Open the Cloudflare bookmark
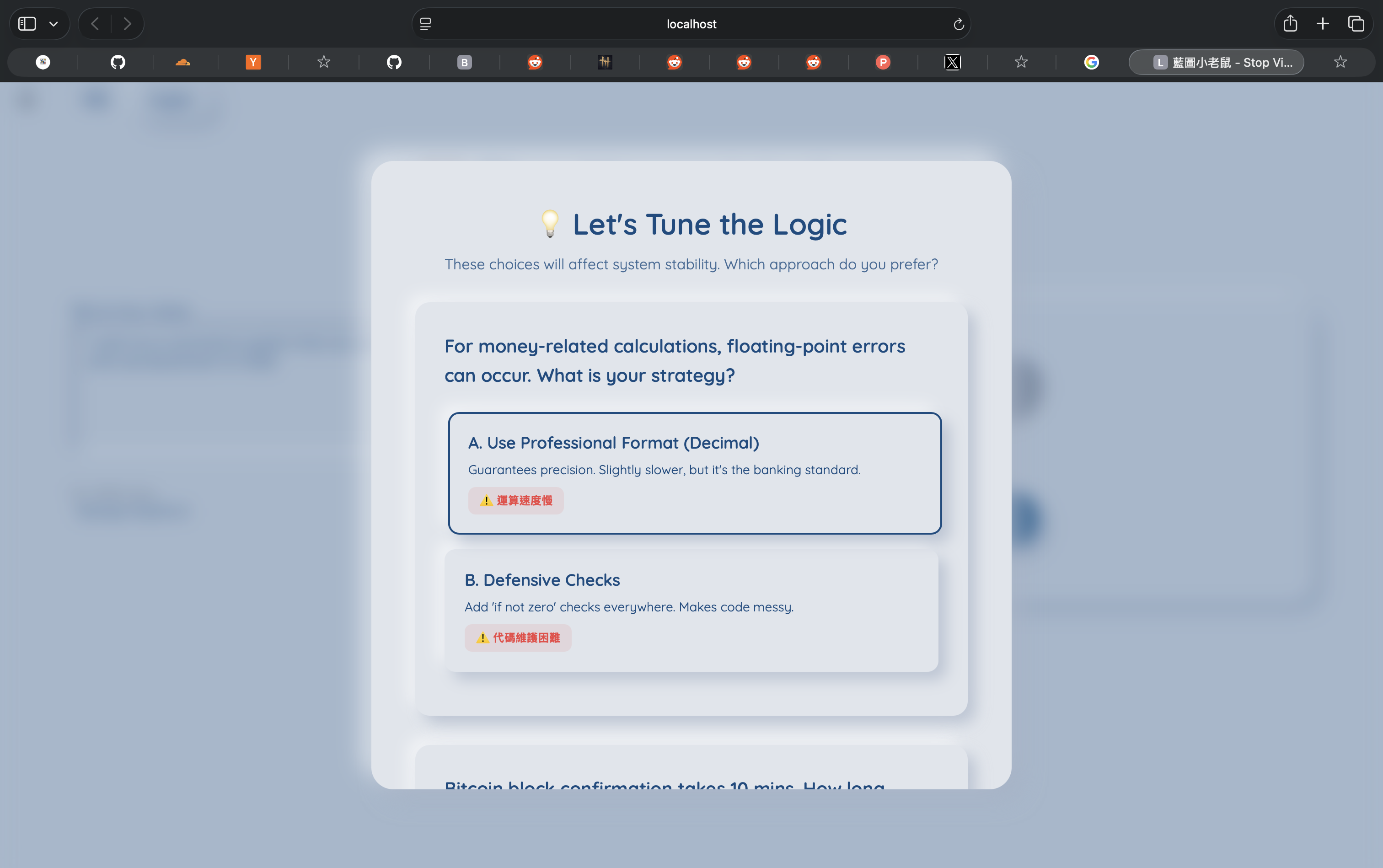 coord(182,62)
